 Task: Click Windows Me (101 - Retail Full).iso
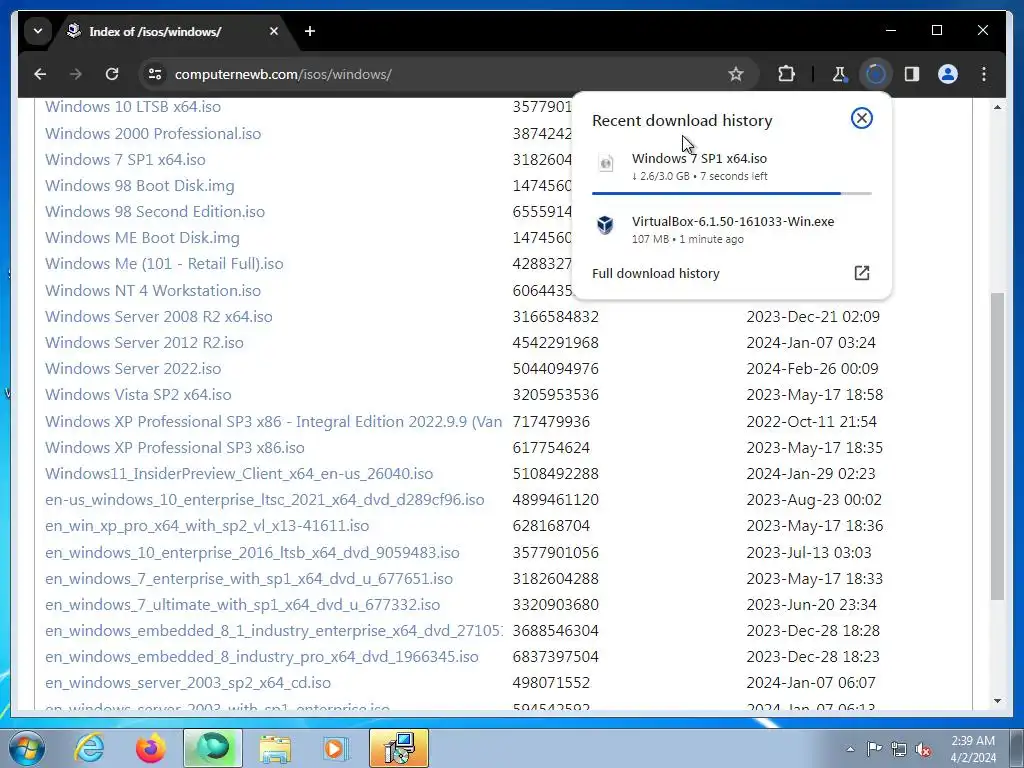pos(164,264)
